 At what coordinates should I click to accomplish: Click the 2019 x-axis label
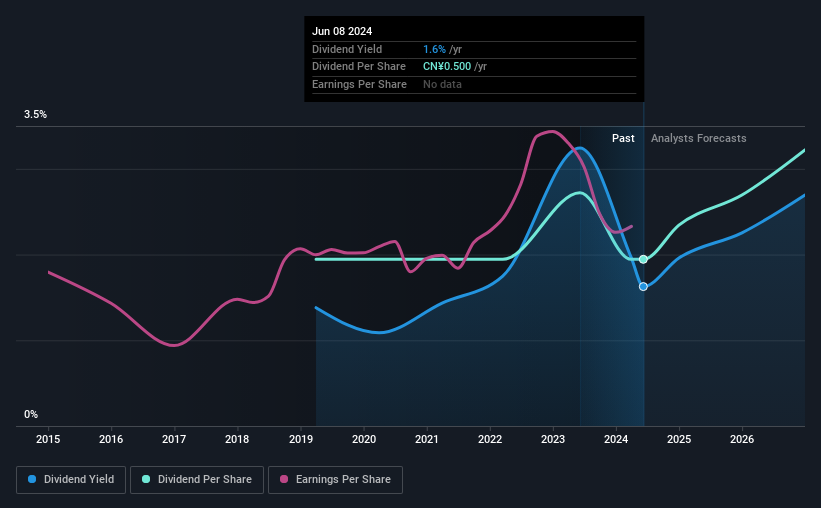(x=301, y=439)
